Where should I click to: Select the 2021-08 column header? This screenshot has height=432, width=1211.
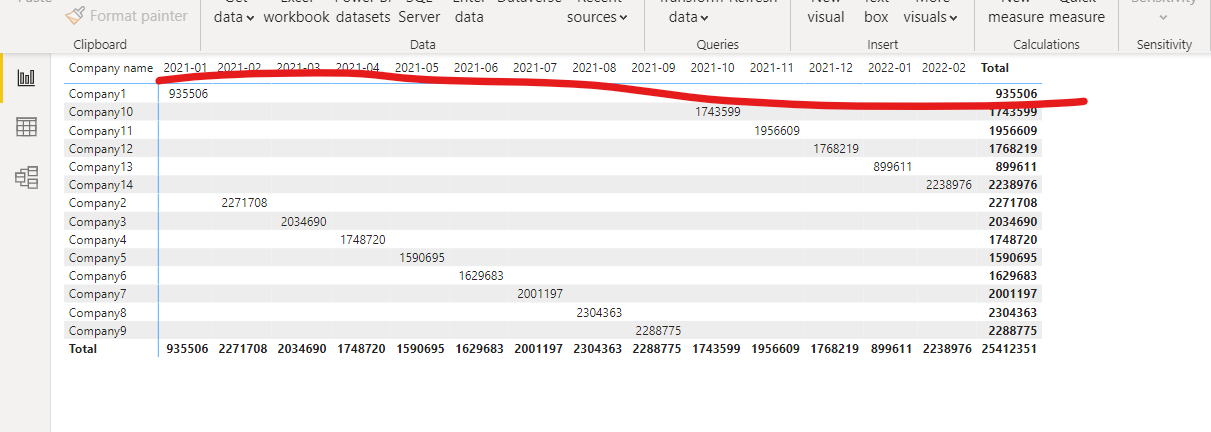coord(594,68)
